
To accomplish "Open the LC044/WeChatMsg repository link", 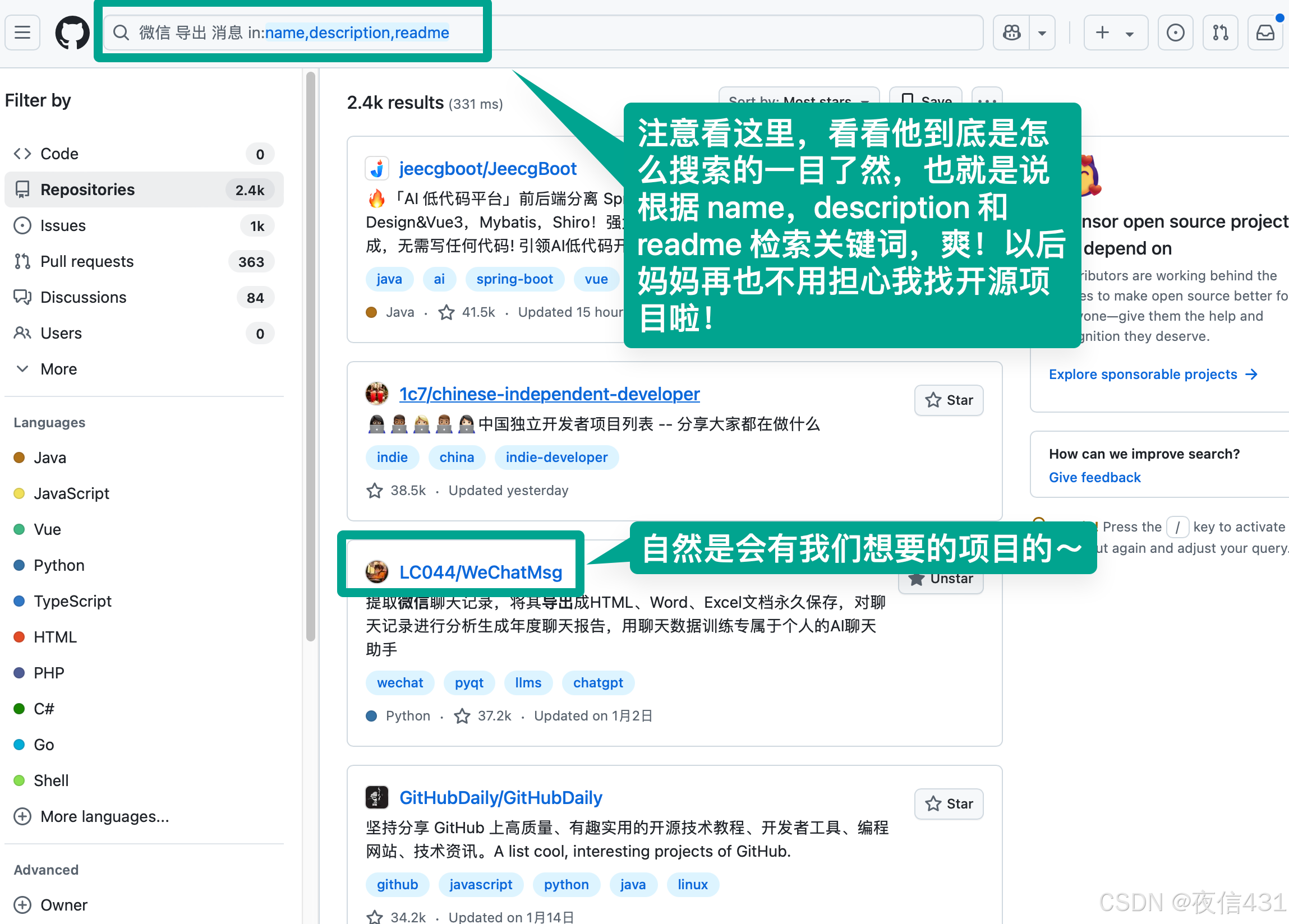I will pyautogui.click(x=480, y=572).
